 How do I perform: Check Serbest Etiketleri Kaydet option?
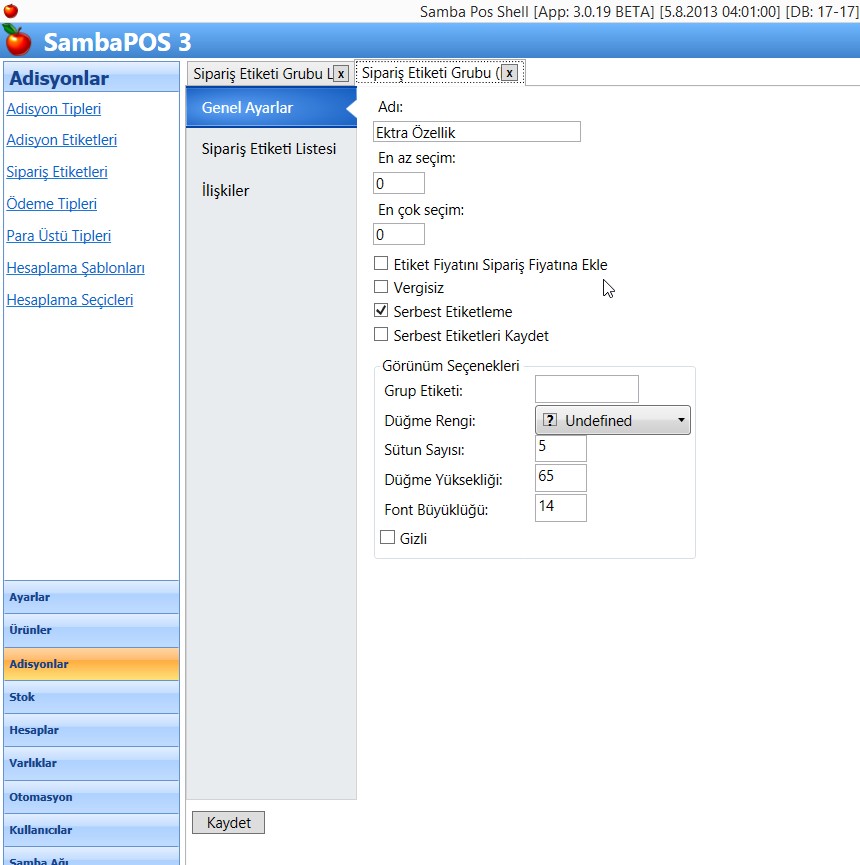coord(381,335)
